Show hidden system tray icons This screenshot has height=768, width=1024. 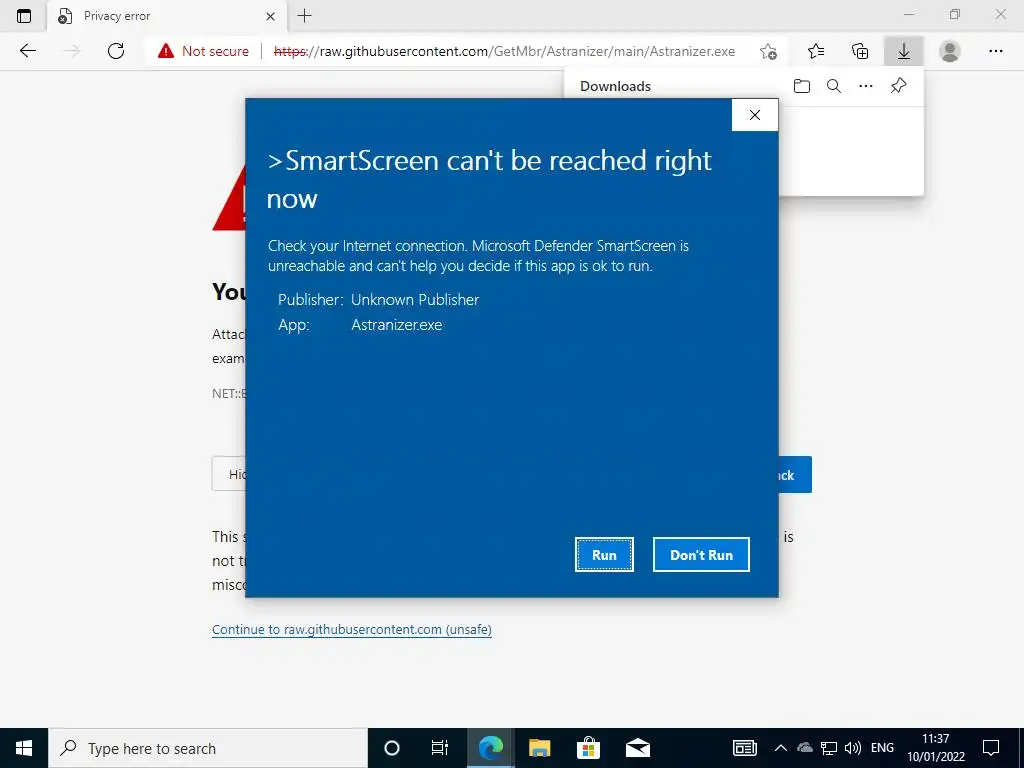(780, 748)
